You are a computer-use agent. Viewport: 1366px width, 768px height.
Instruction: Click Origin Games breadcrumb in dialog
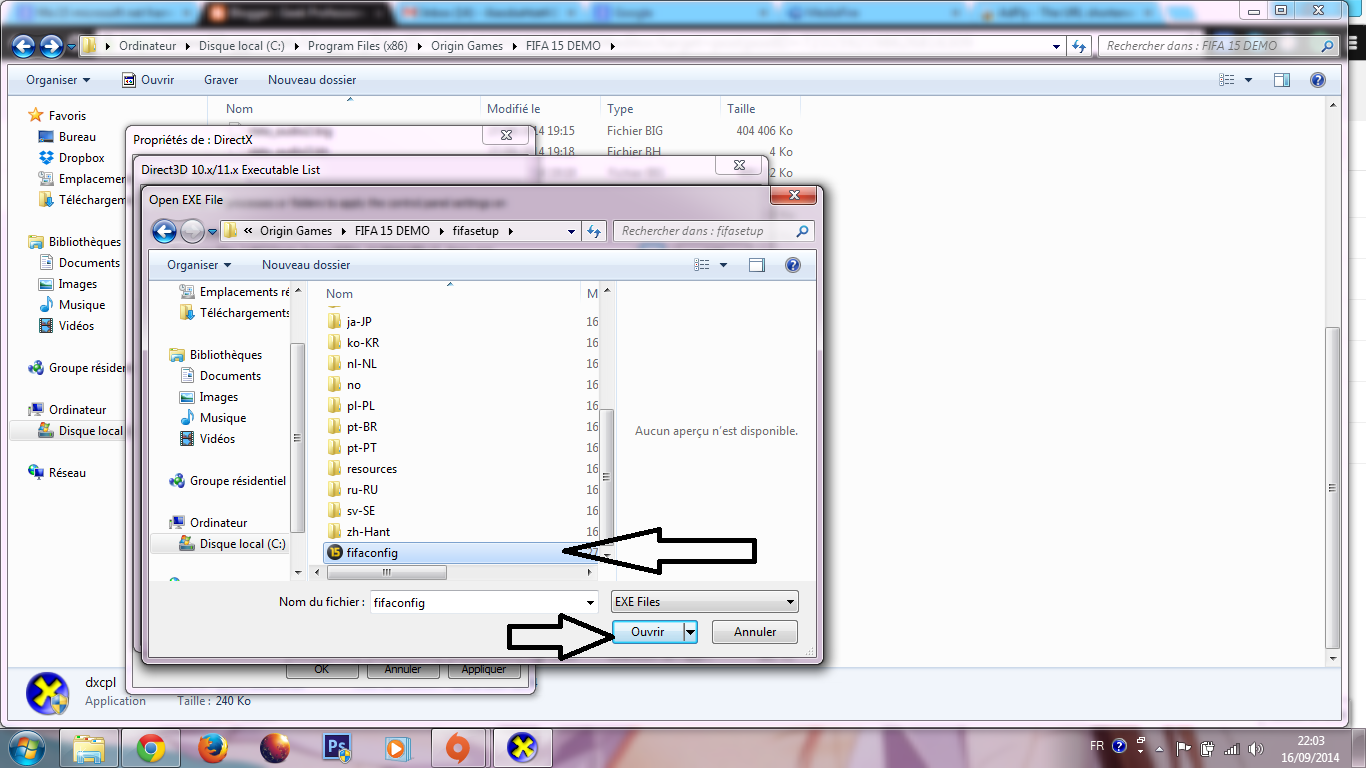click(296, 231)
